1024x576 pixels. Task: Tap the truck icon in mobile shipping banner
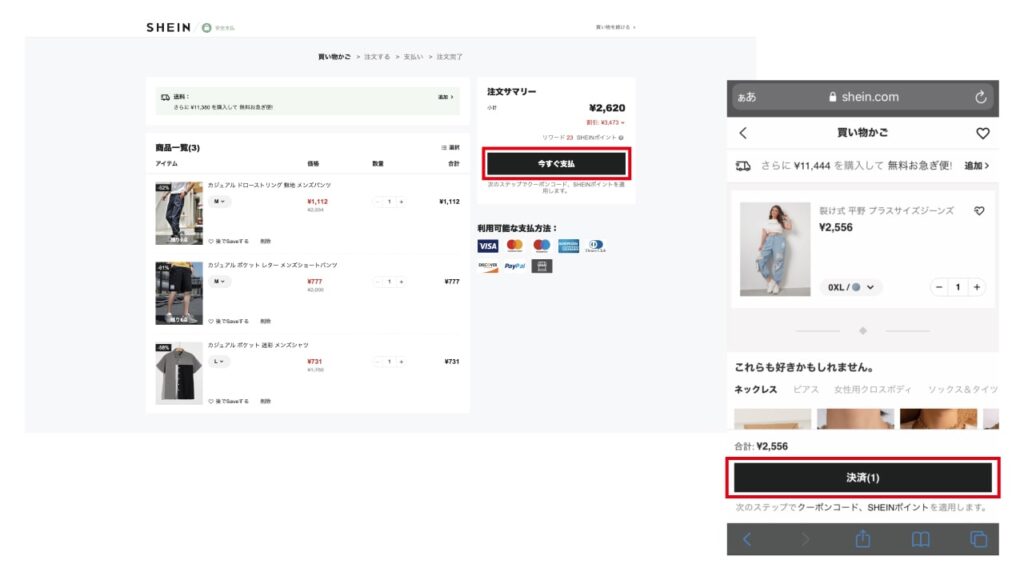pyautogui.click(x=743, y=166)
